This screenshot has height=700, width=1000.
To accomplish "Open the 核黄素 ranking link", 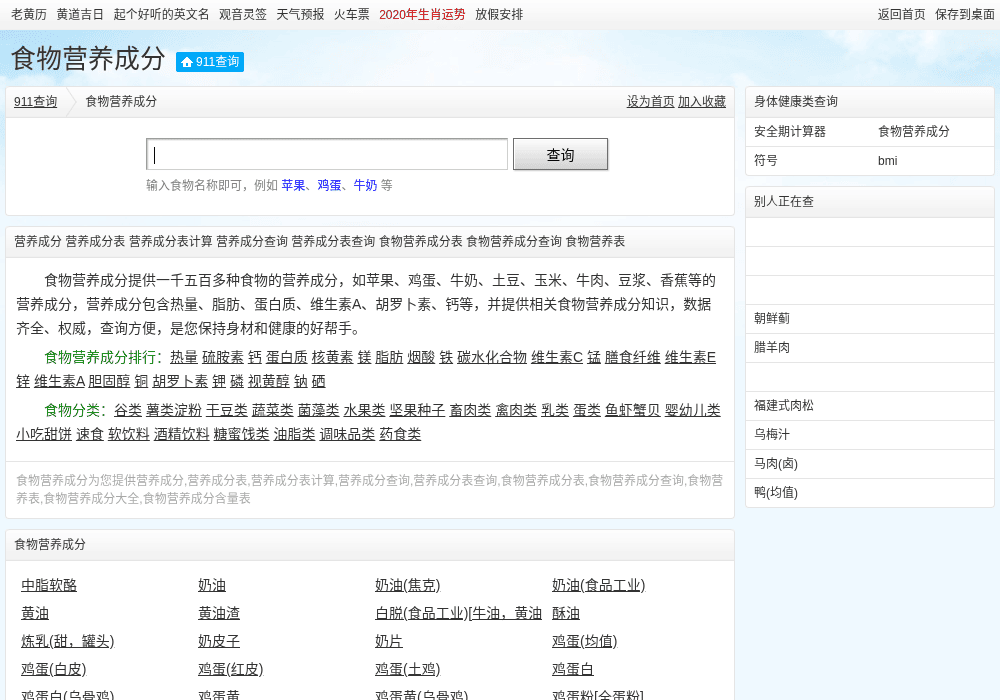I will tap(332, 357).
